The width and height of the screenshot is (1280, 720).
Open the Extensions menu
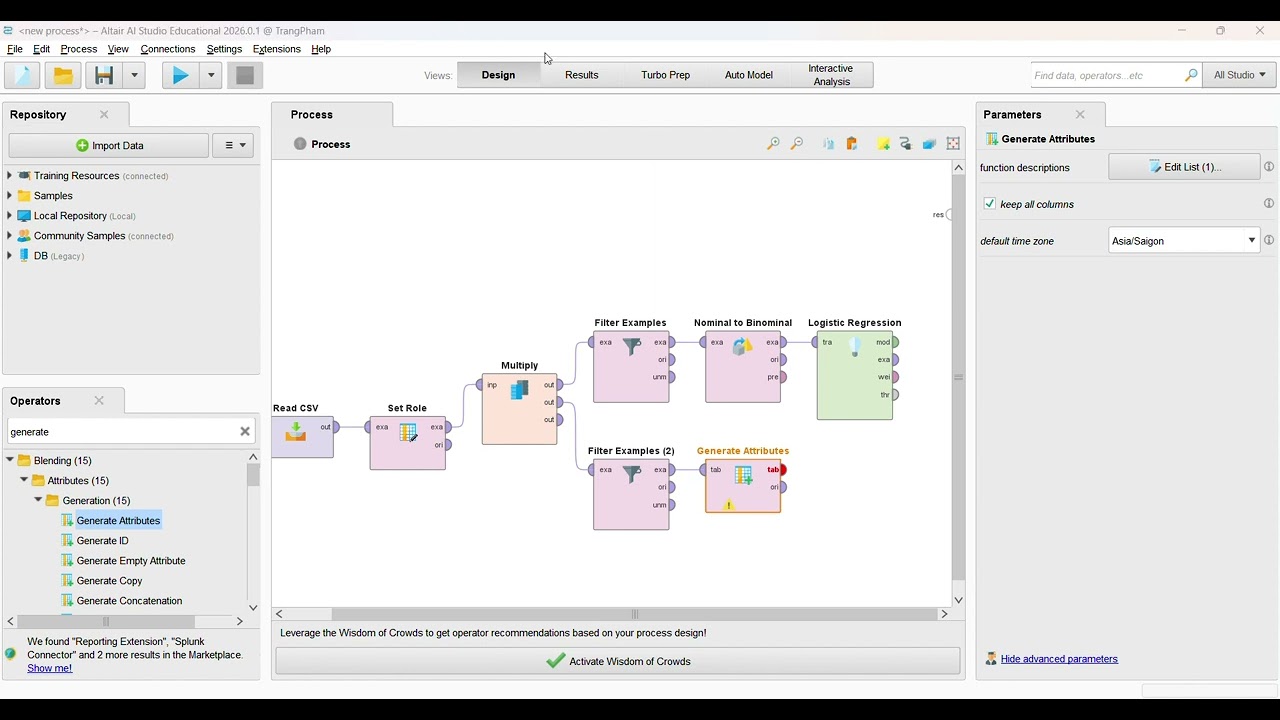point(277,49)
